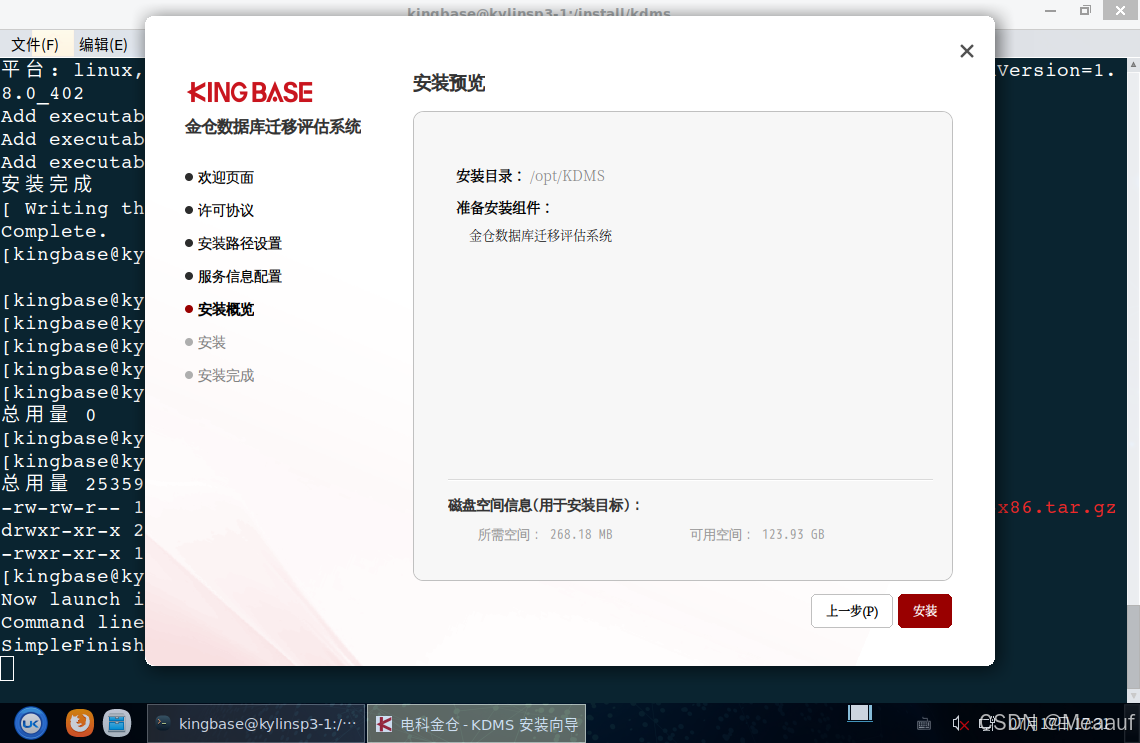
Task: Switch to 电科金仓 - KDMS 安装向导 taskbar item
Action: pyautogui.click(x=476, y=723)
